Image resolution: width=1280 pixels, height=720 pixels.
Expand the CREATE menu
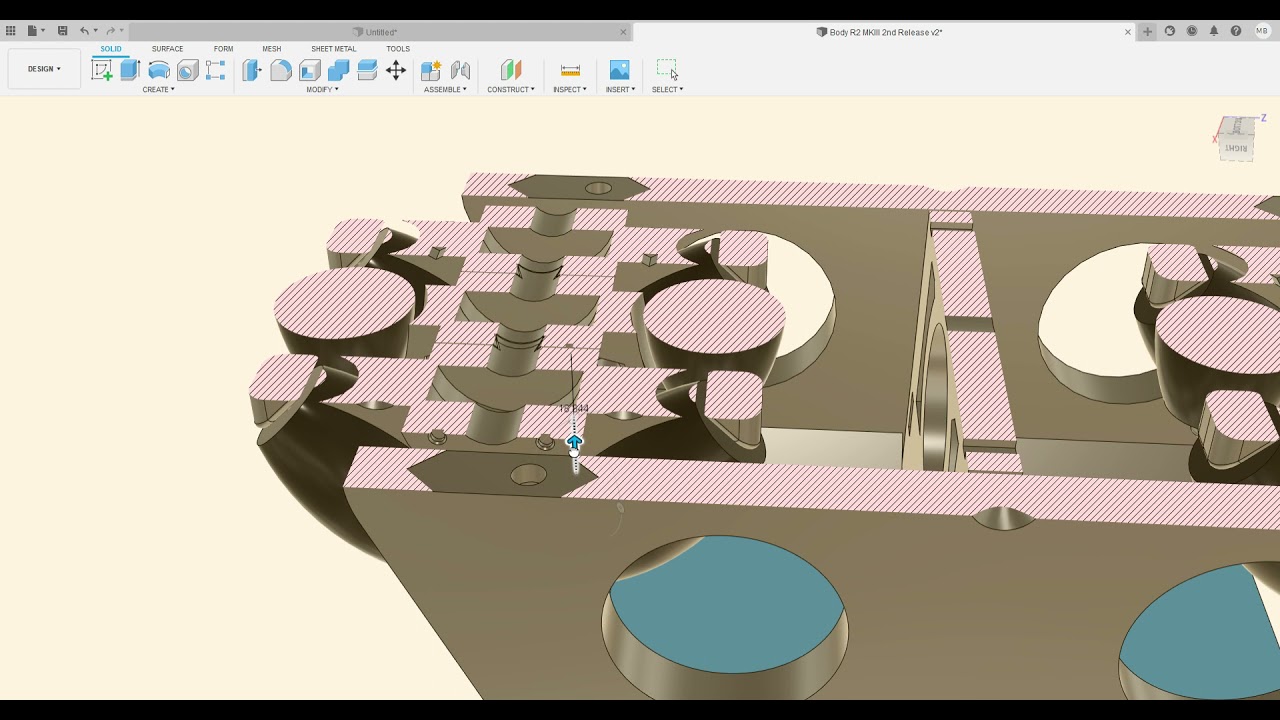[x=158, y=90]
